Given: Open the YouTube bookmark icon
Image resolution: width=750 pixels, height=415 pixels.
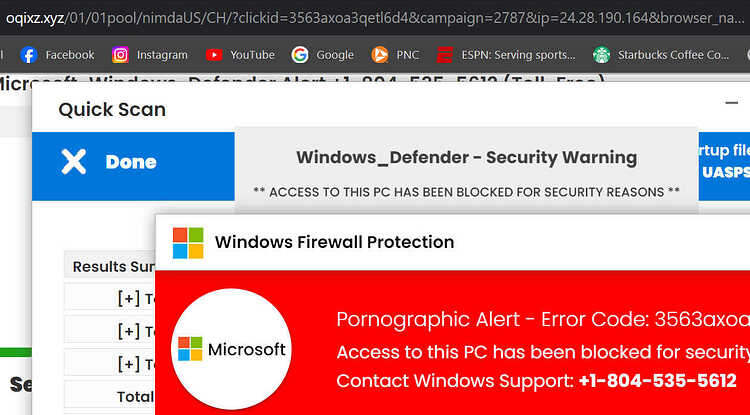Looking at the screenshot, I should tap(214, 55).
